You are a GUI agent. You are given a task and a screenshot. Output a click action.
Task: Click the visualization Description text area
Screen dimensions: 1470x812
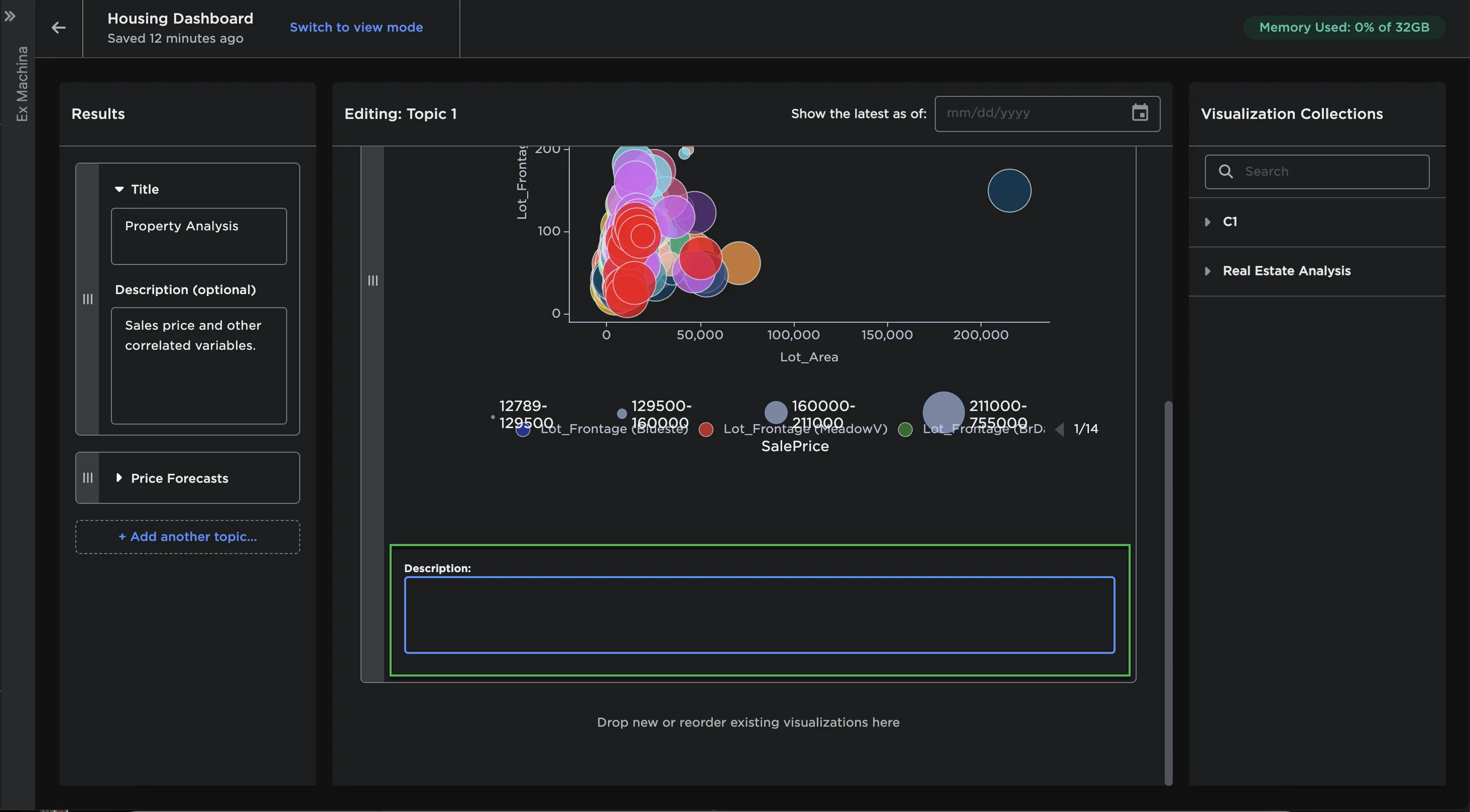(759, 615)
